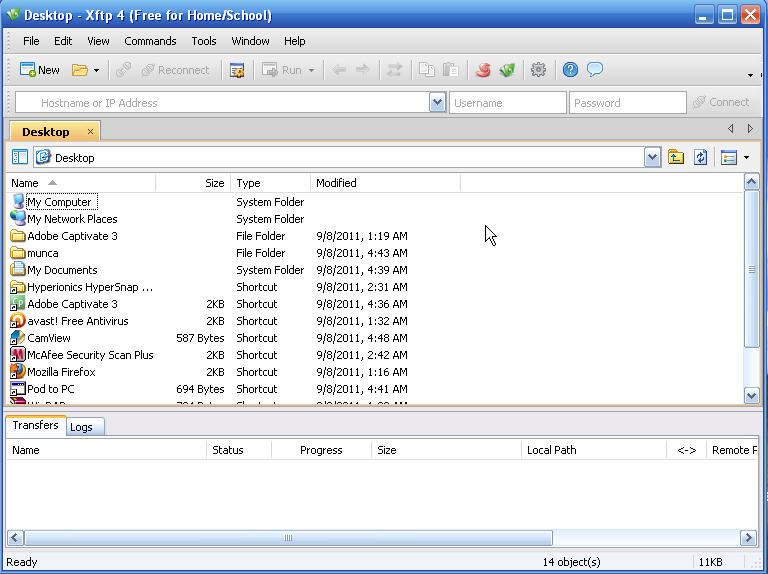
Task: Open the View menu
Action: coord(98,41)
